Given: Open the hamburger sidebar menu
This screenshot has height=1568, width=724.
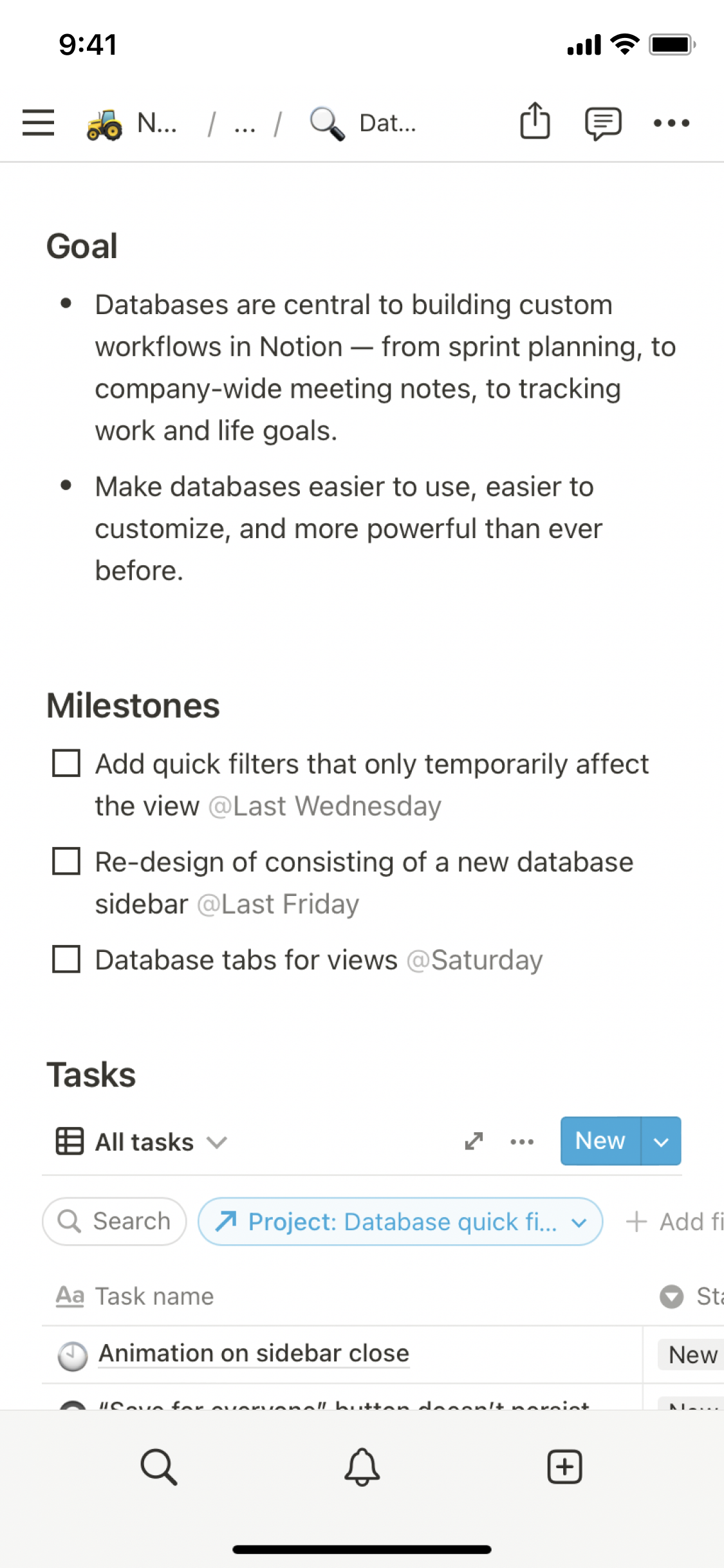Looking at the screenshot, I should [x=38, y=122].
